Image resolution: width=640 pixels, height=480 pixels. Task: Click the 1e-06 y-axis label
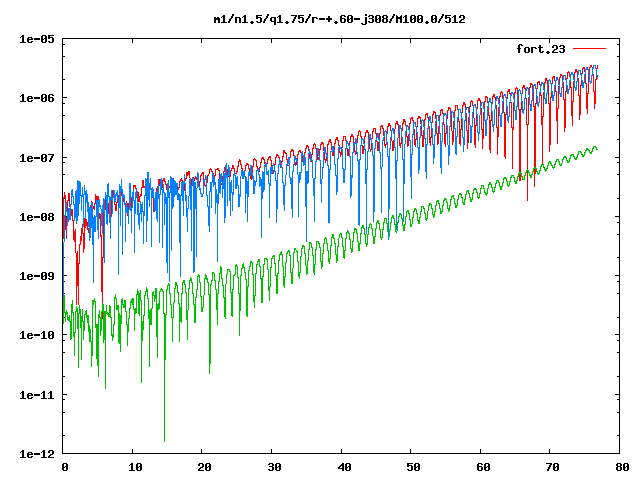coord(37,98)
